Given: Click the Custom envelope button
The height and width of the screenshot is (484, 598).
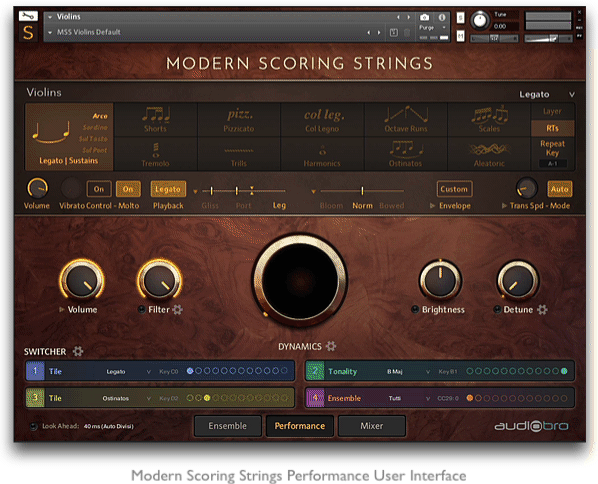Looking at the screenshot, I should (454, 189).
